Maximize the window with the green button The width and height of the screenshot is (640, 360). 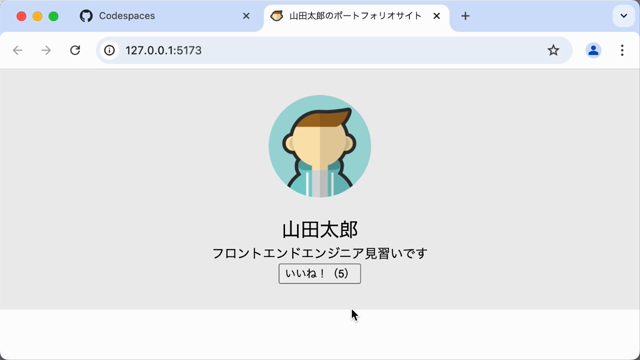(53, 16)
